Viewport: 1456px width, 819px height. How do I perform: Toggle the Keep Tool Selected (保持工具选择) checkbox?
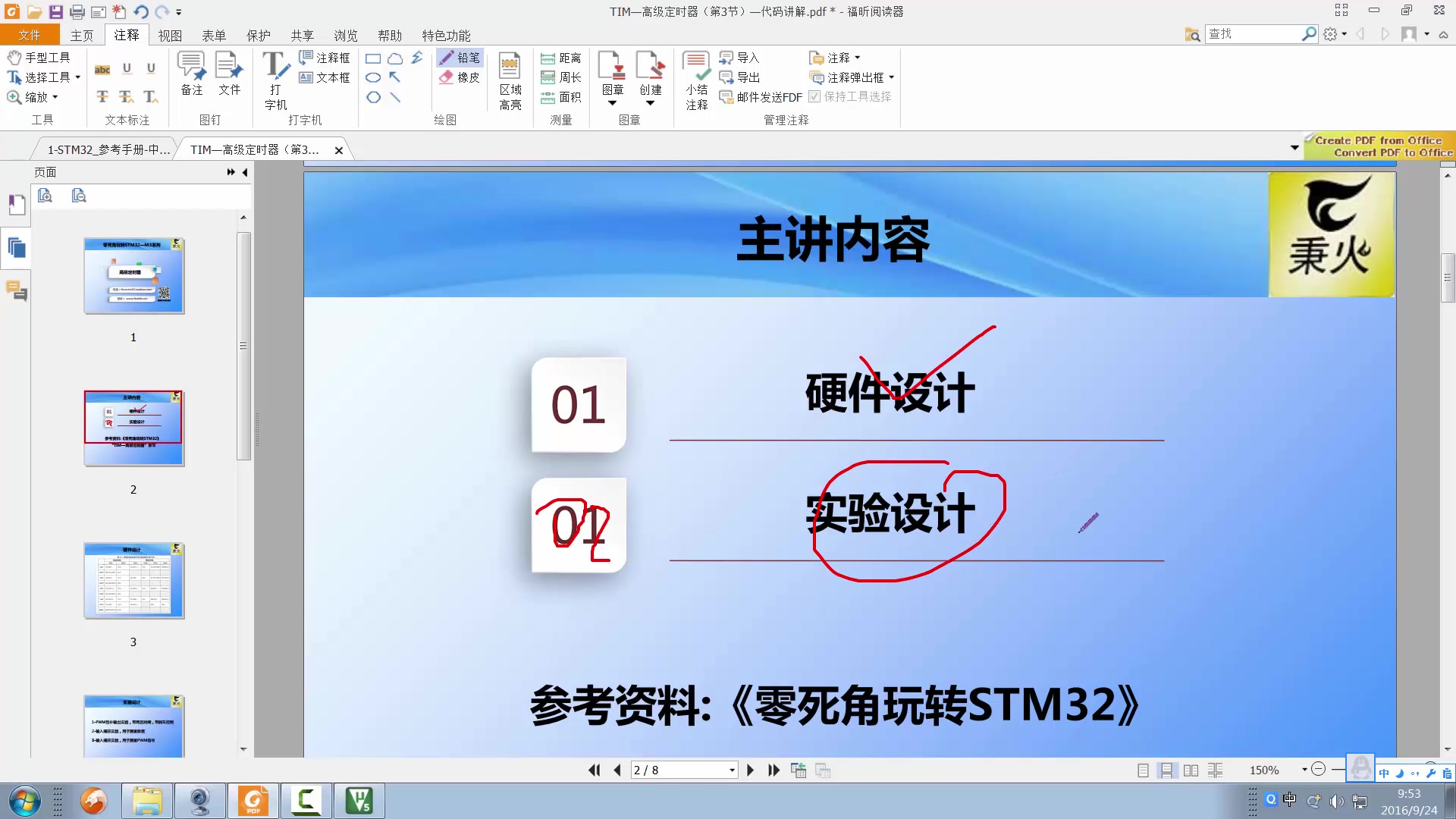pos(814,97)
